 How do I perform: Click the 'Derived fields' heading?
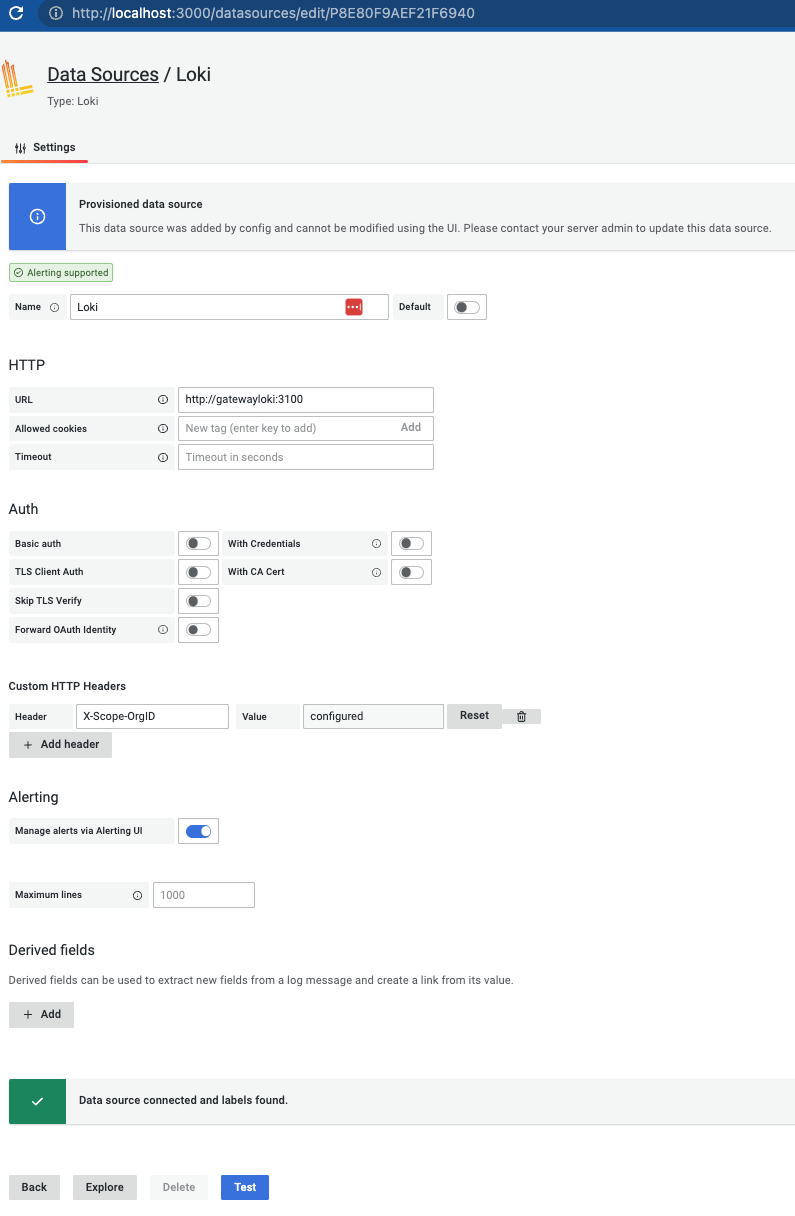[x=52, y=950]
